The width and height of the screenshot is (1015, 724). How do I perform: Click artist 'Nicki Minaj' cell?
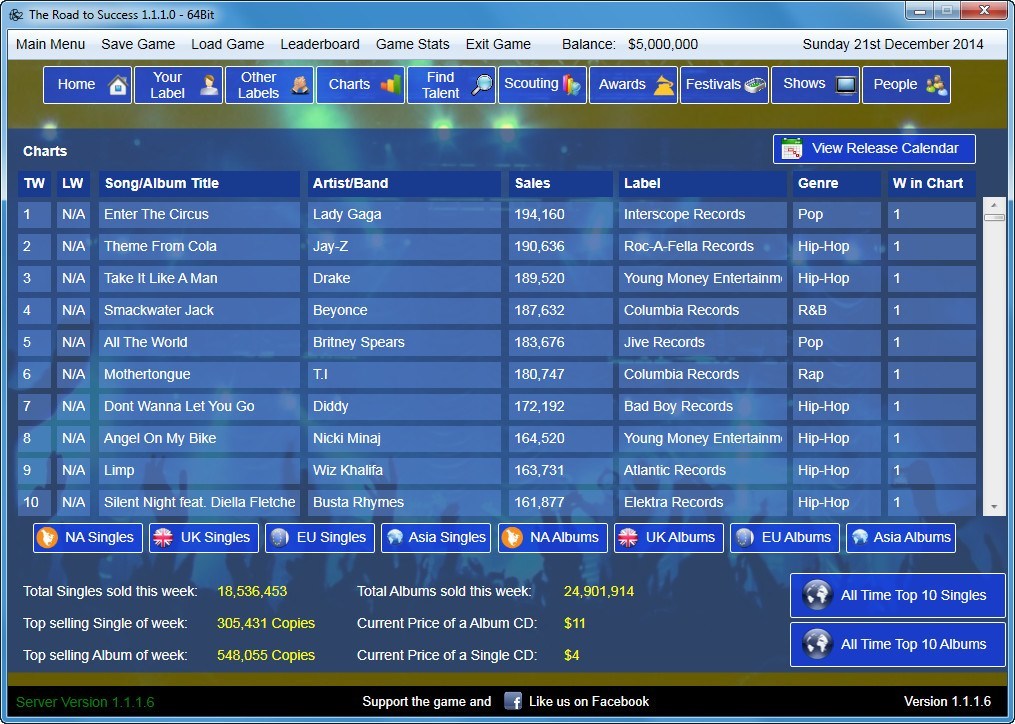[405, 438]
